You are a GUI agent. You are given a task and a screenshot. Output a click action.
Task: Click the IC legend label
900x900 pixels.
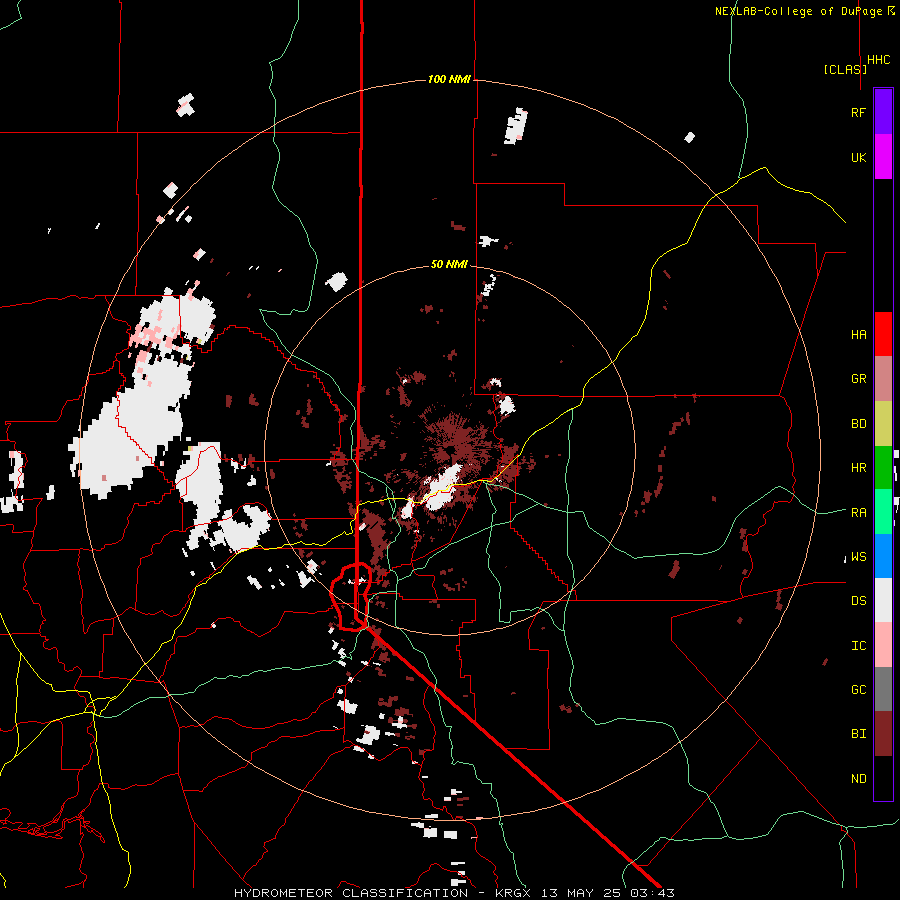tap(859, 646)
